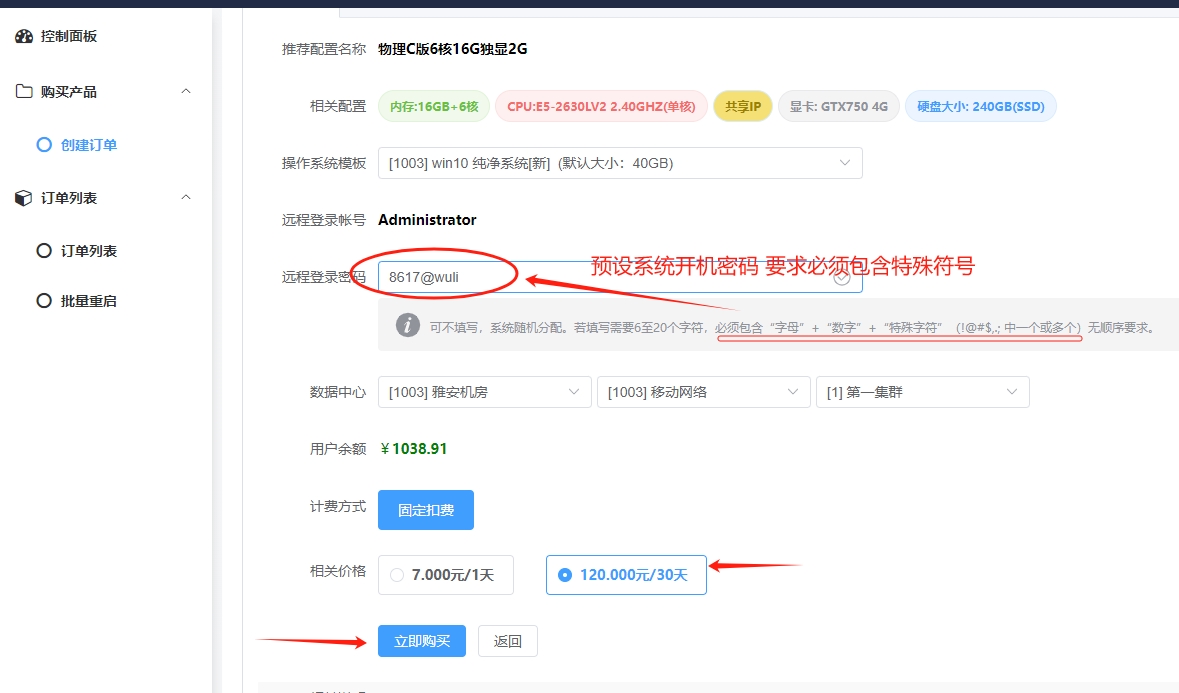
Task: Choose the 固定扣费 billing method
Action: pos(425,510)
